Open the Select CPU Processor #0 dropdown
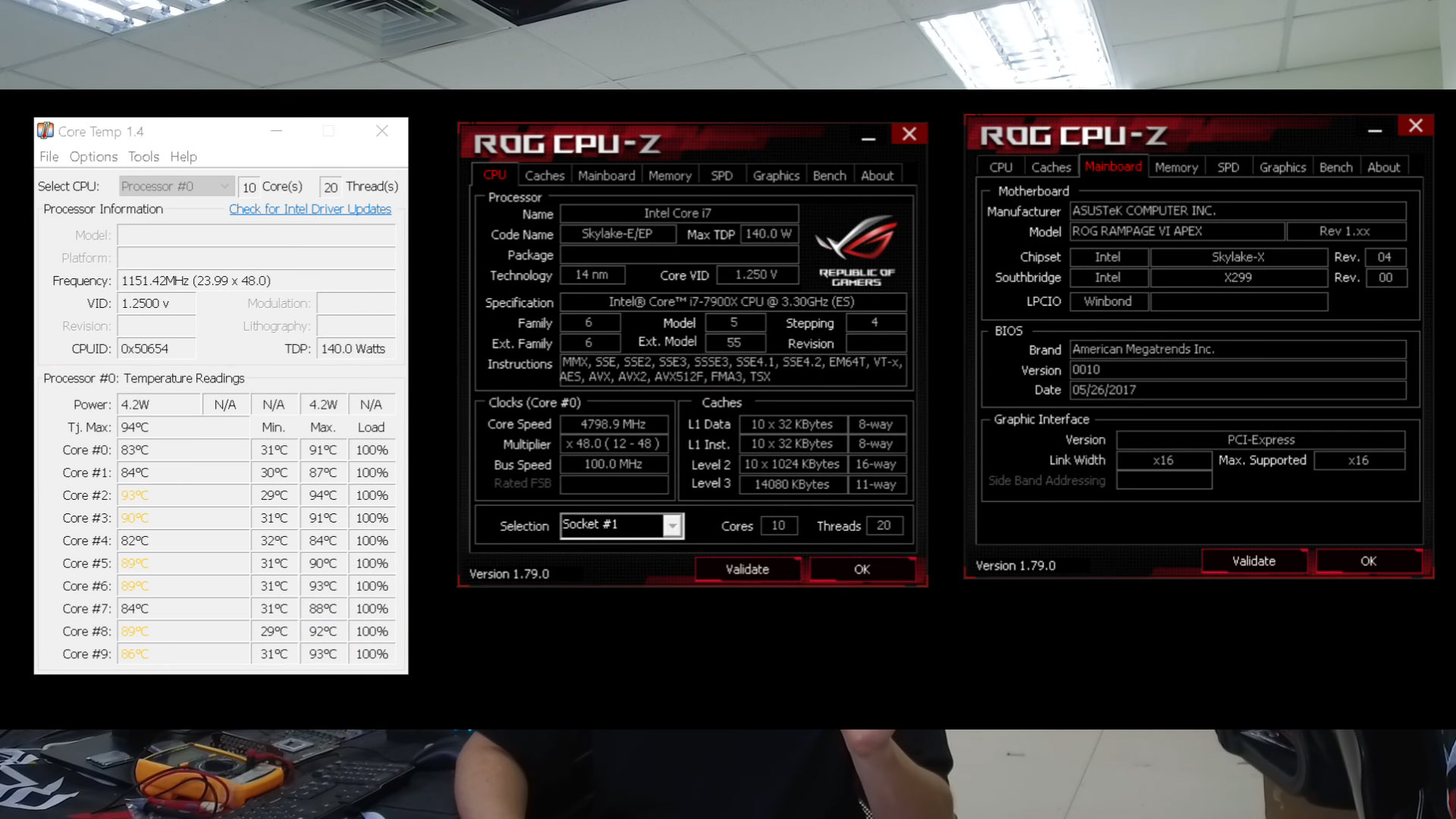The height and width of the screenshot is (819, 1456). pos(176,187)
